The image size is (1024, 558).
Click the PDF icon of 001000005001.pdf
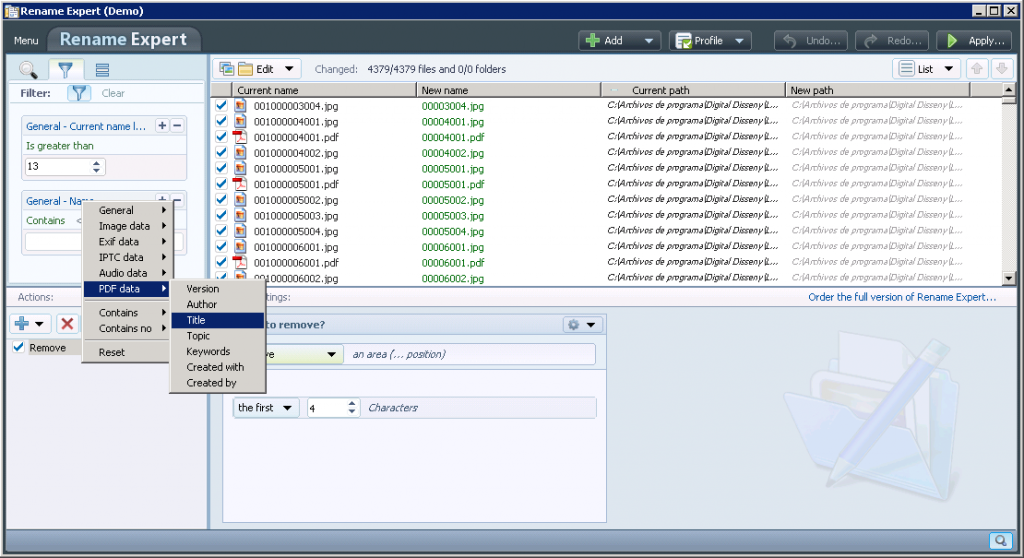[240, 184]
